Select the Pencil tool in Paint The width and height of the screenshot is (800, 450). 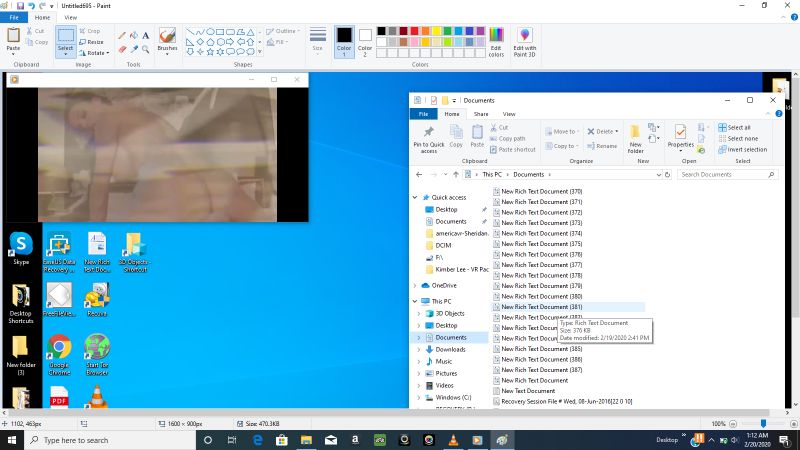click(122, 35)
